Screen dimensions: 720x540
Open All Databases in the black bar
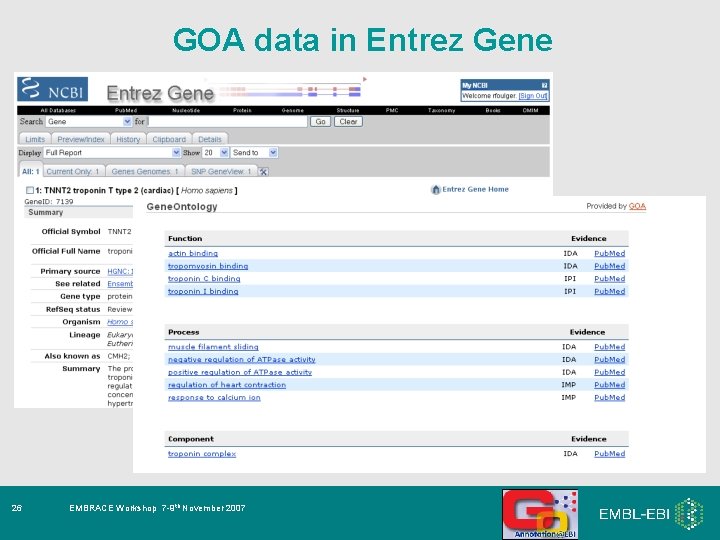pos(58,110)
